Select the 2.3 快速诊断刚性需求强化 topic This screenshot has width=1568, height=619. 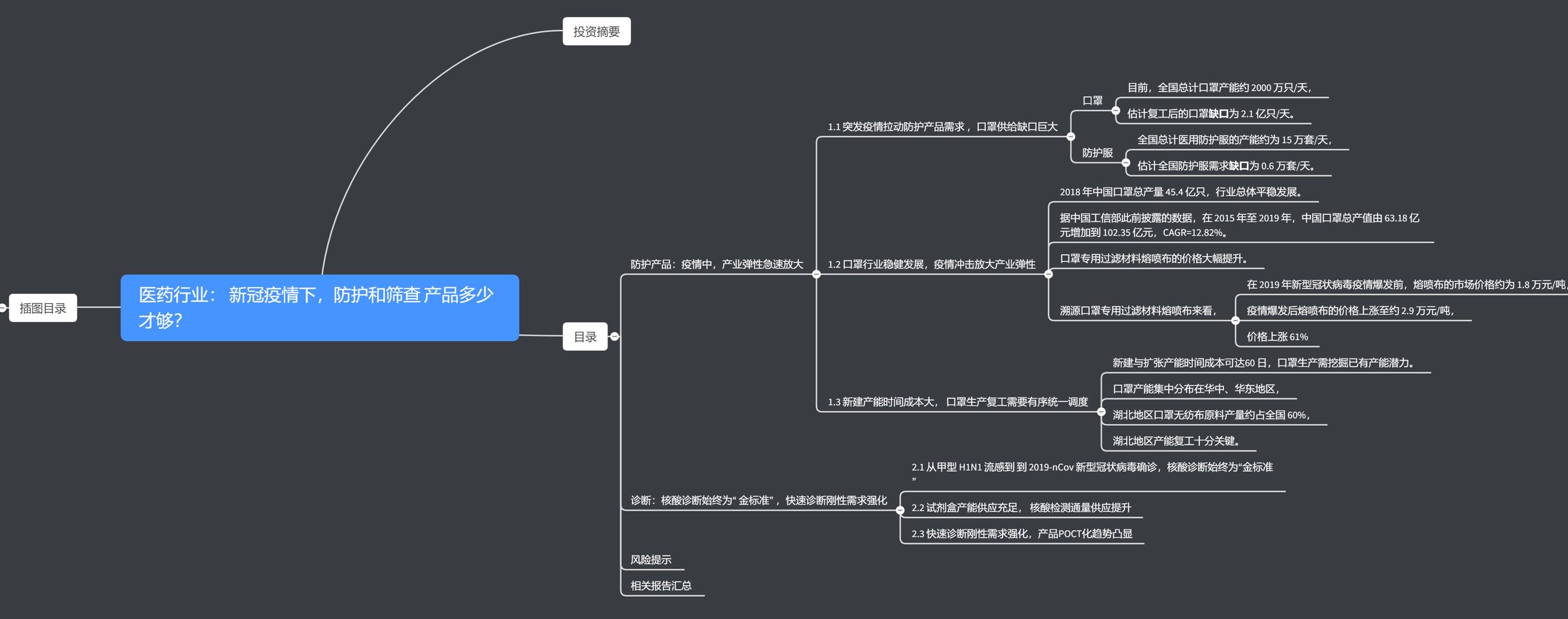(x=1021, y=534)
